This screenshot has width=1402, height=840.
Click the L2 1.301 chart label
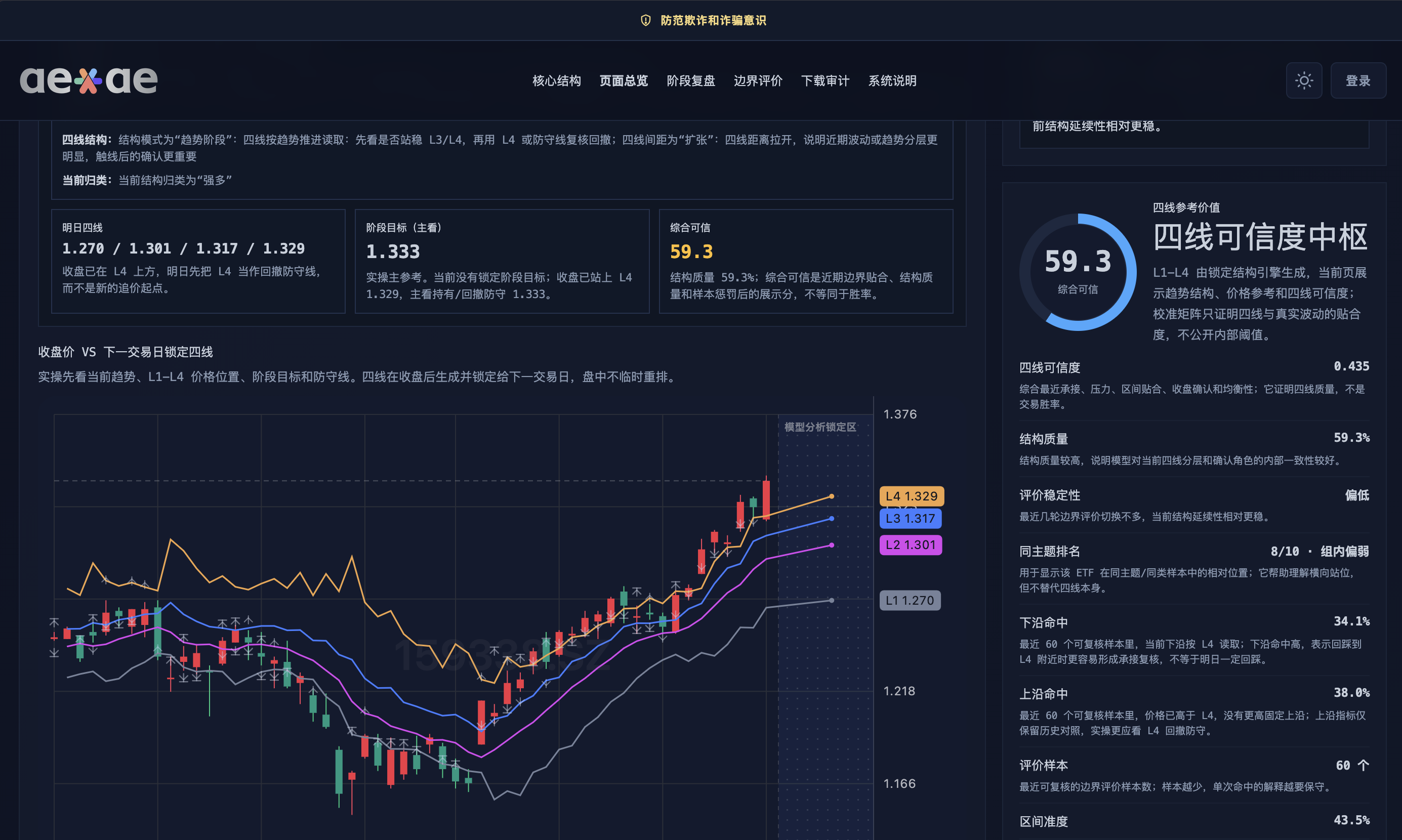tap(910, 544)
